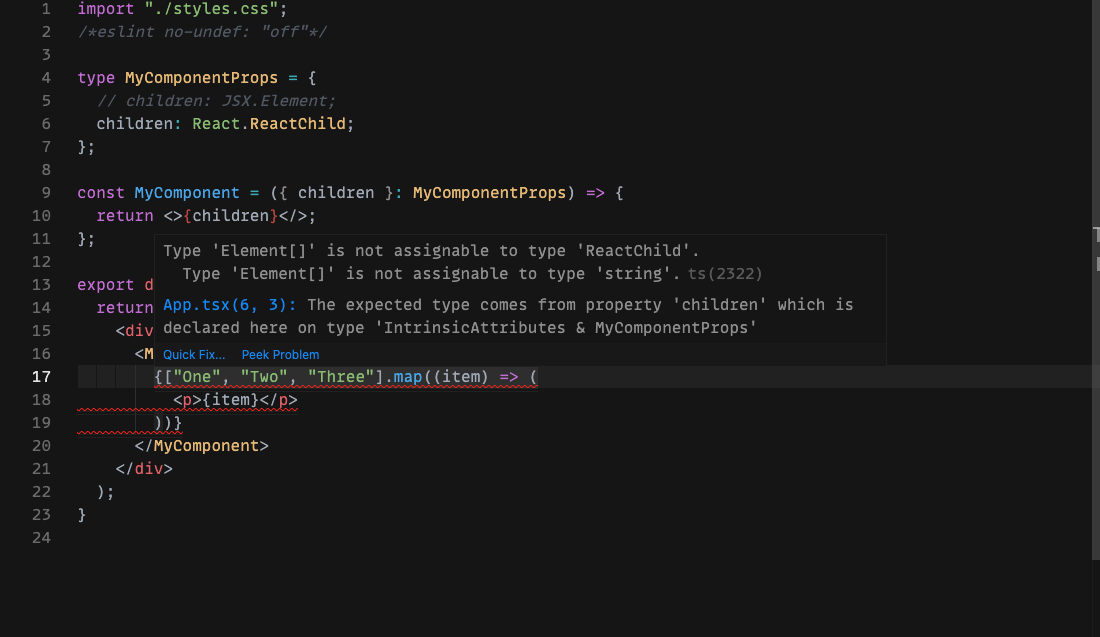The image size is (1100, 637).
Task: Click the "Two" string in the array
Action: (264, 377)
